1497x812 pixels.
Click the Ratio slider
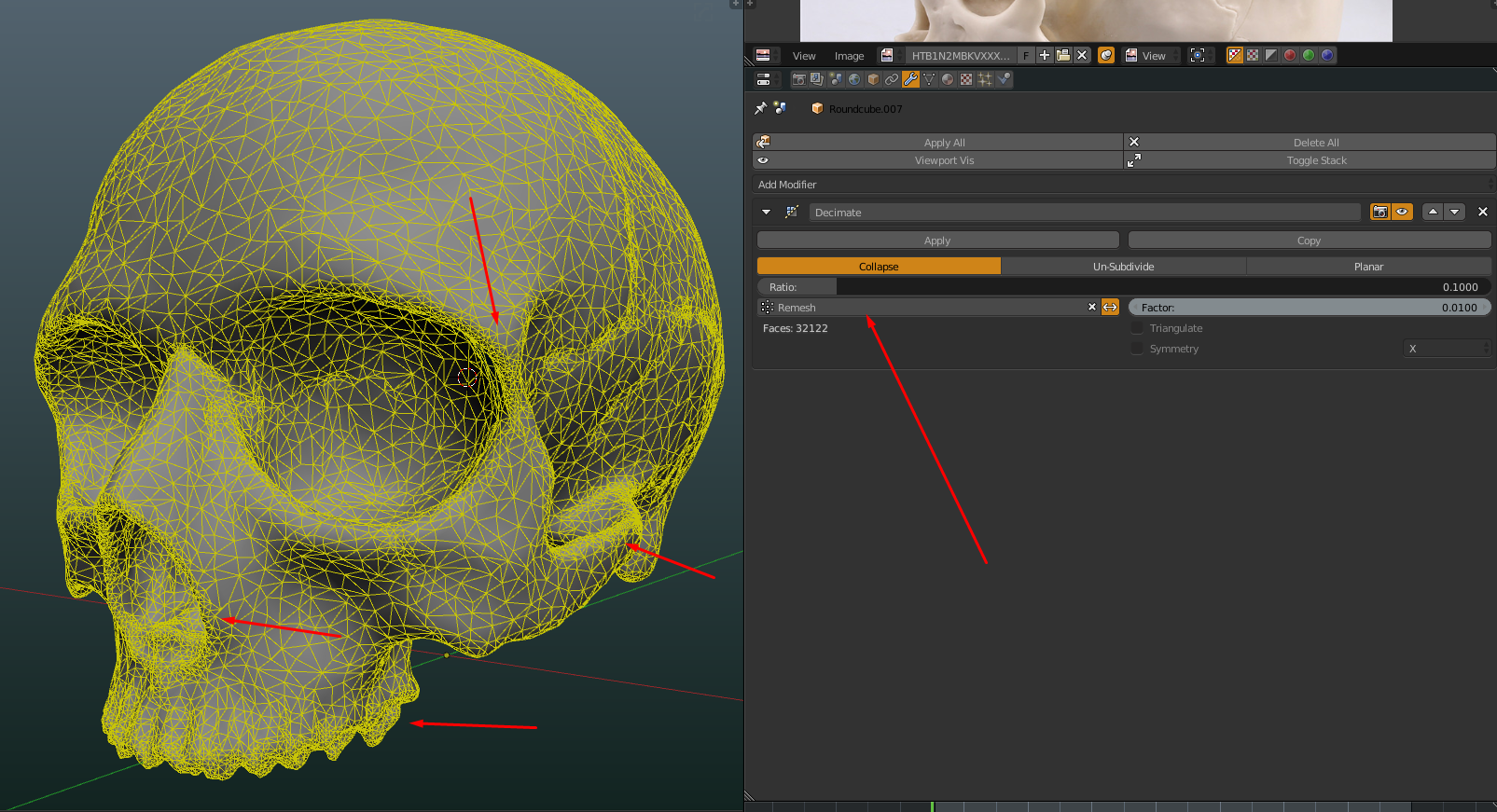[x=1124, y=287]
